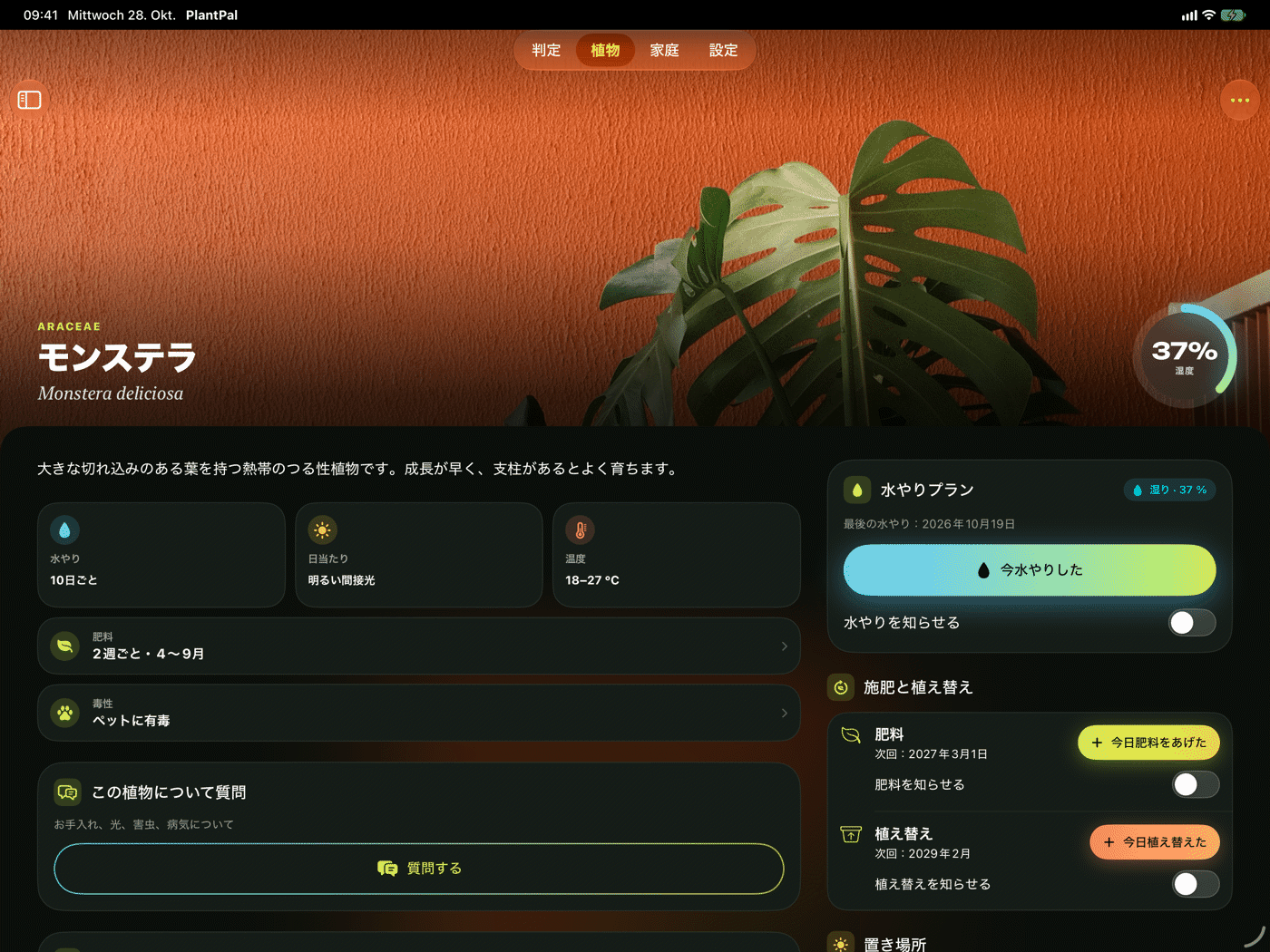Check the battery status icon

[x=1233, y=15]
